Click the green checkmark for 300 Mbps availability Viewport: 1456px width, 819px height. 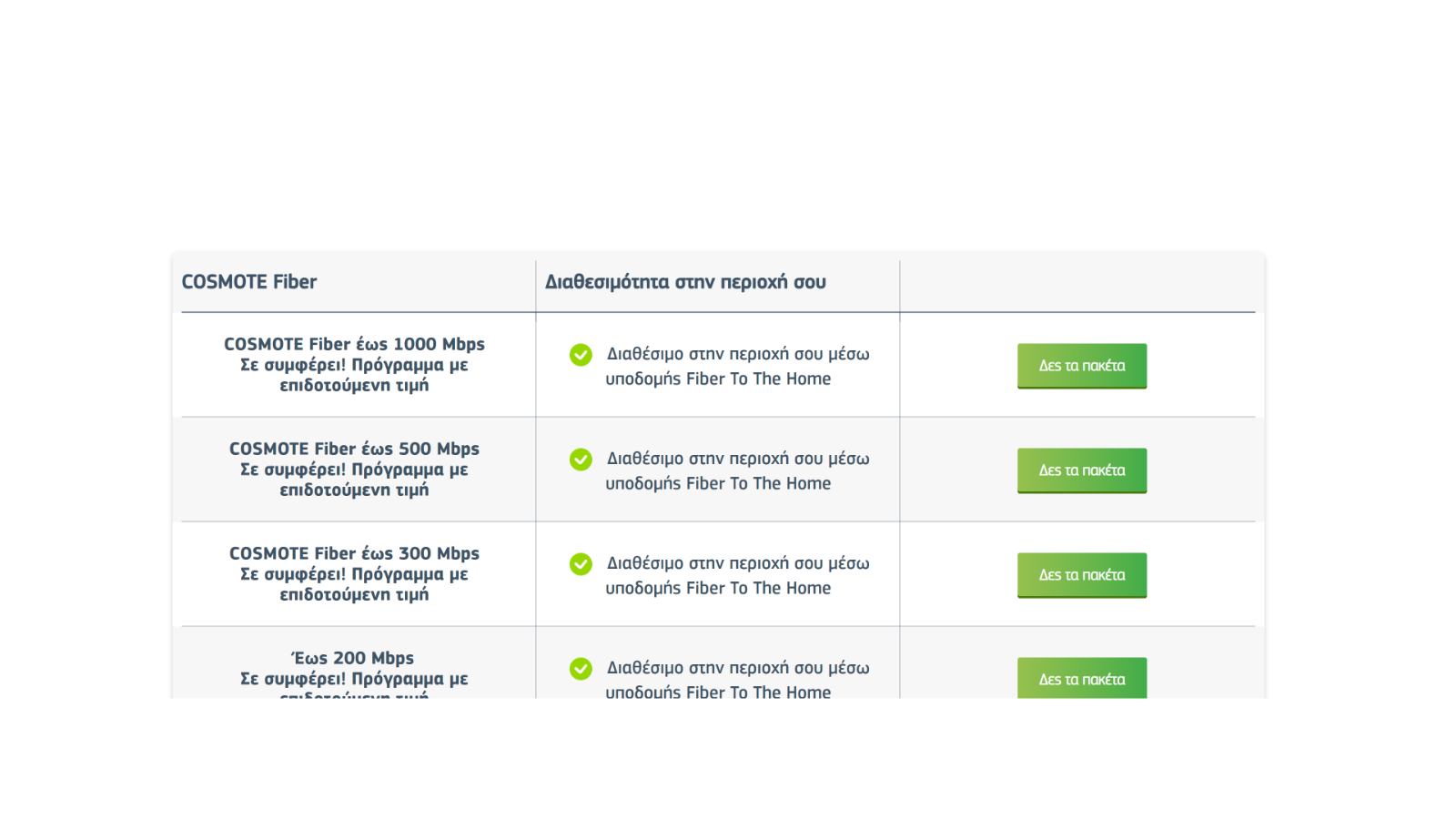(581, 564)
